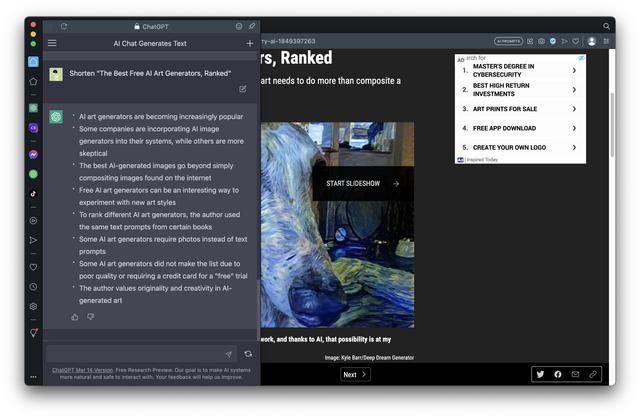
Task: Click the 'Image: Kyle Barr/Deep Dream Generator' credit
Action: (369, 358)
